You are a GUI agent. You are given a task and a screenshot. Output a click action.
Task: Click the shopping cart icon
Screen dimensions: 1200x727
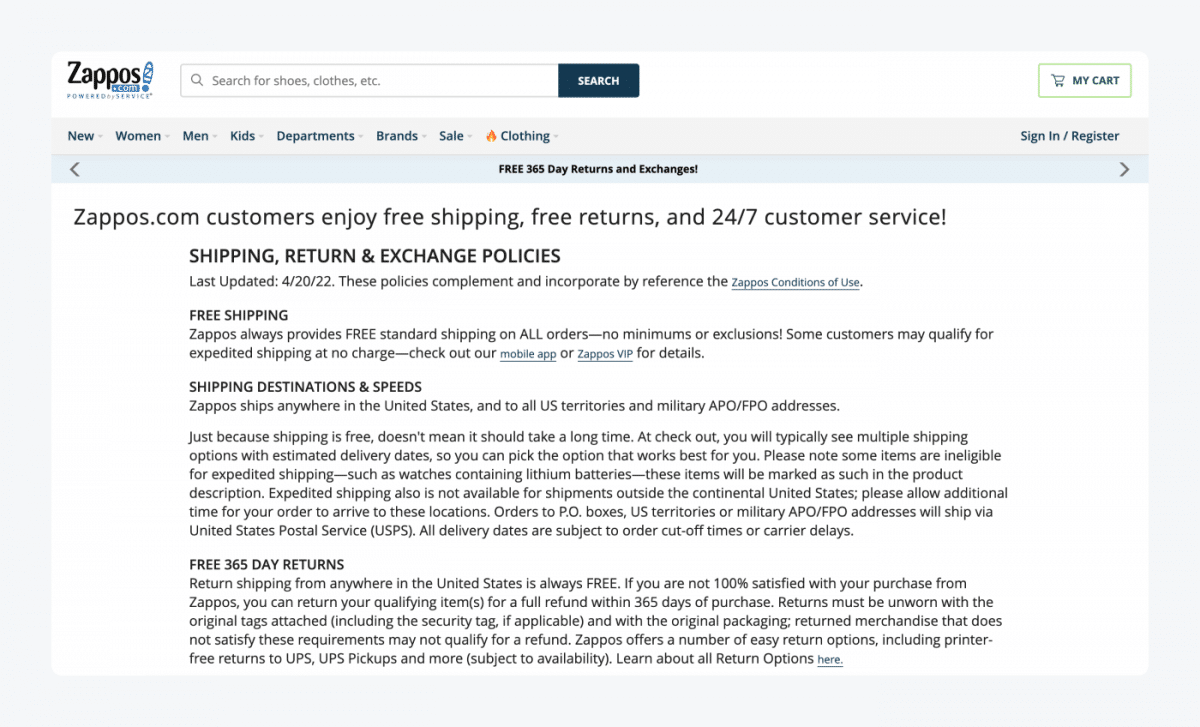[1056, 80]
